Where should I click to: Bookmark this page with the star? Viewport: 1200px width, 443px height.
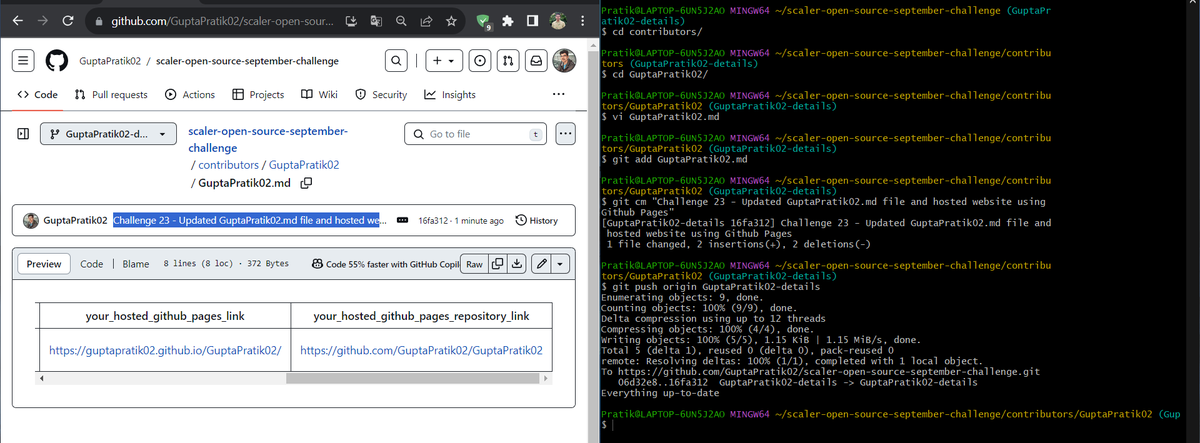[x=450, y=21]
